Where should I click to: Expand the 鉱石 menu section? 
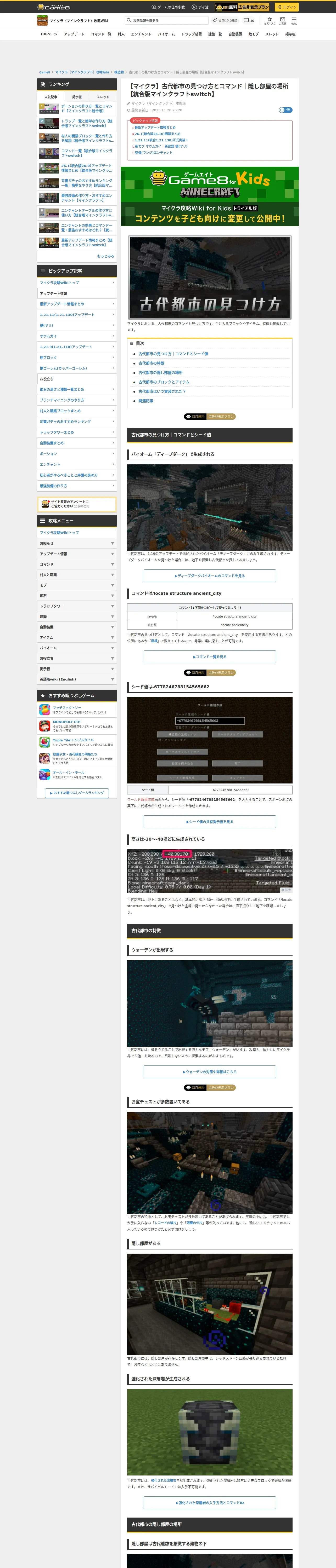[x=77, y=595]
